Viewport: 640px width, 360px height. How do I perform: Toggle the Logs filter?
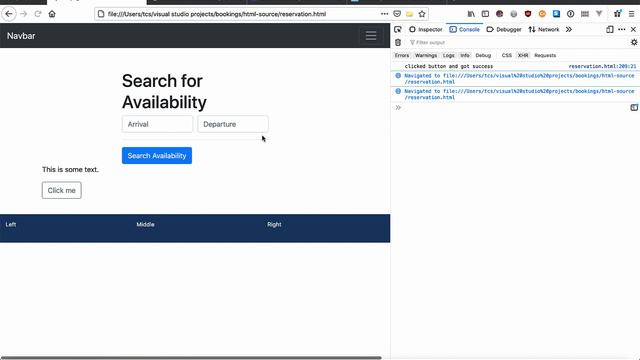coord(449,56)
